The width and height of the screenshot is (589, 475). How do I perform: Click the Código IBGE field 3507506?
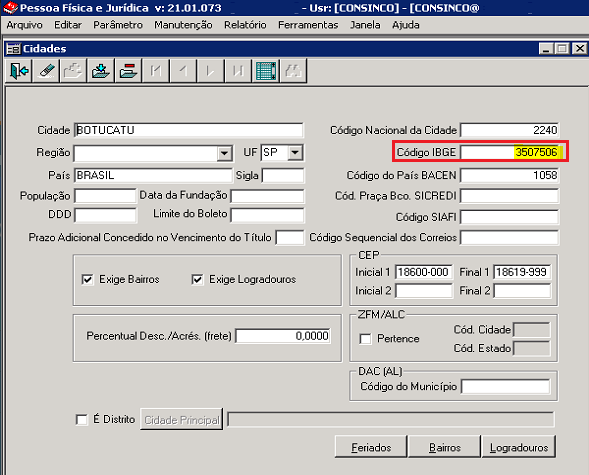(x=510, y=152)
